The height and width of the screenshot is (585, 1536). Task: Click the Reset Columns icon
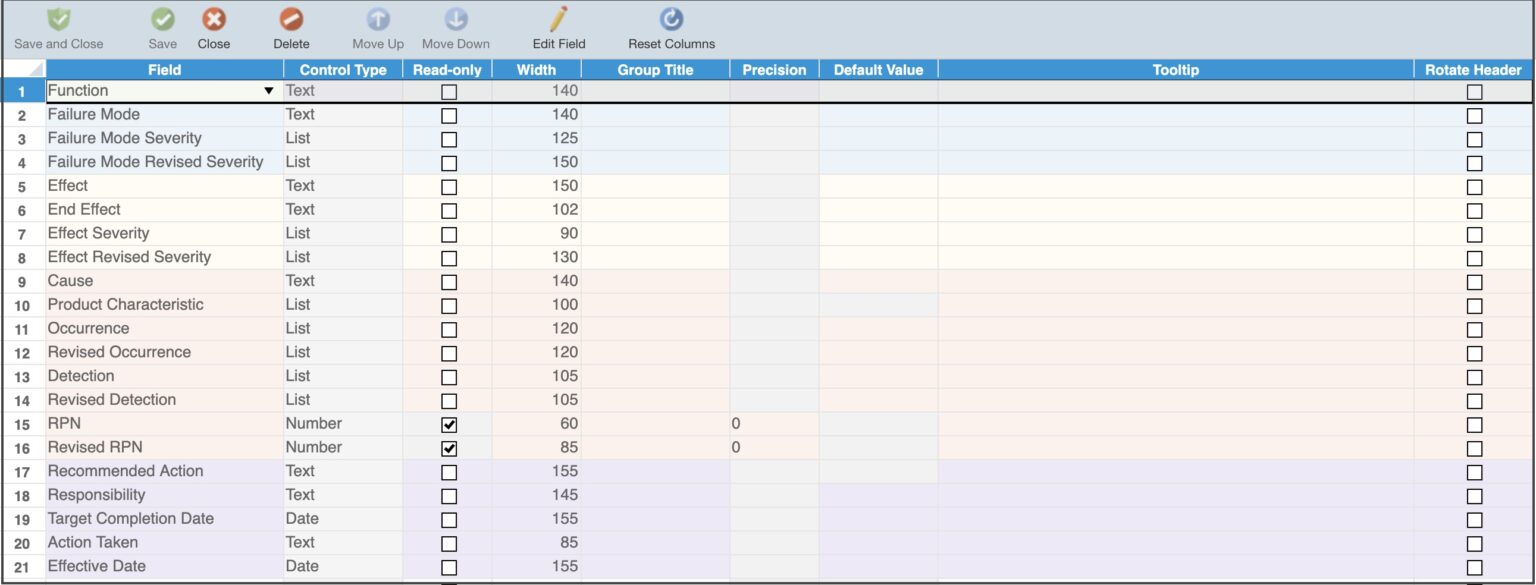pos(669,17)
